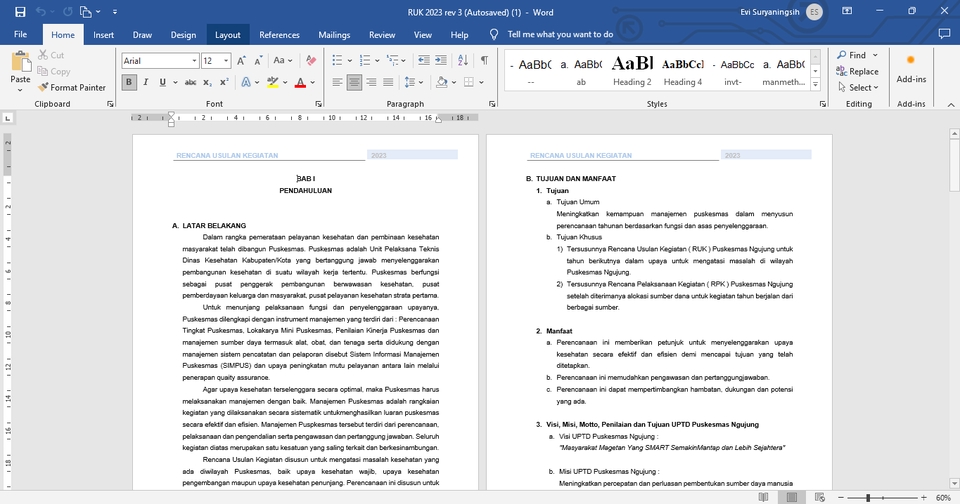Toggle Italic formatting
This screenshot has width=960, height=504.
tap(146, 82)
